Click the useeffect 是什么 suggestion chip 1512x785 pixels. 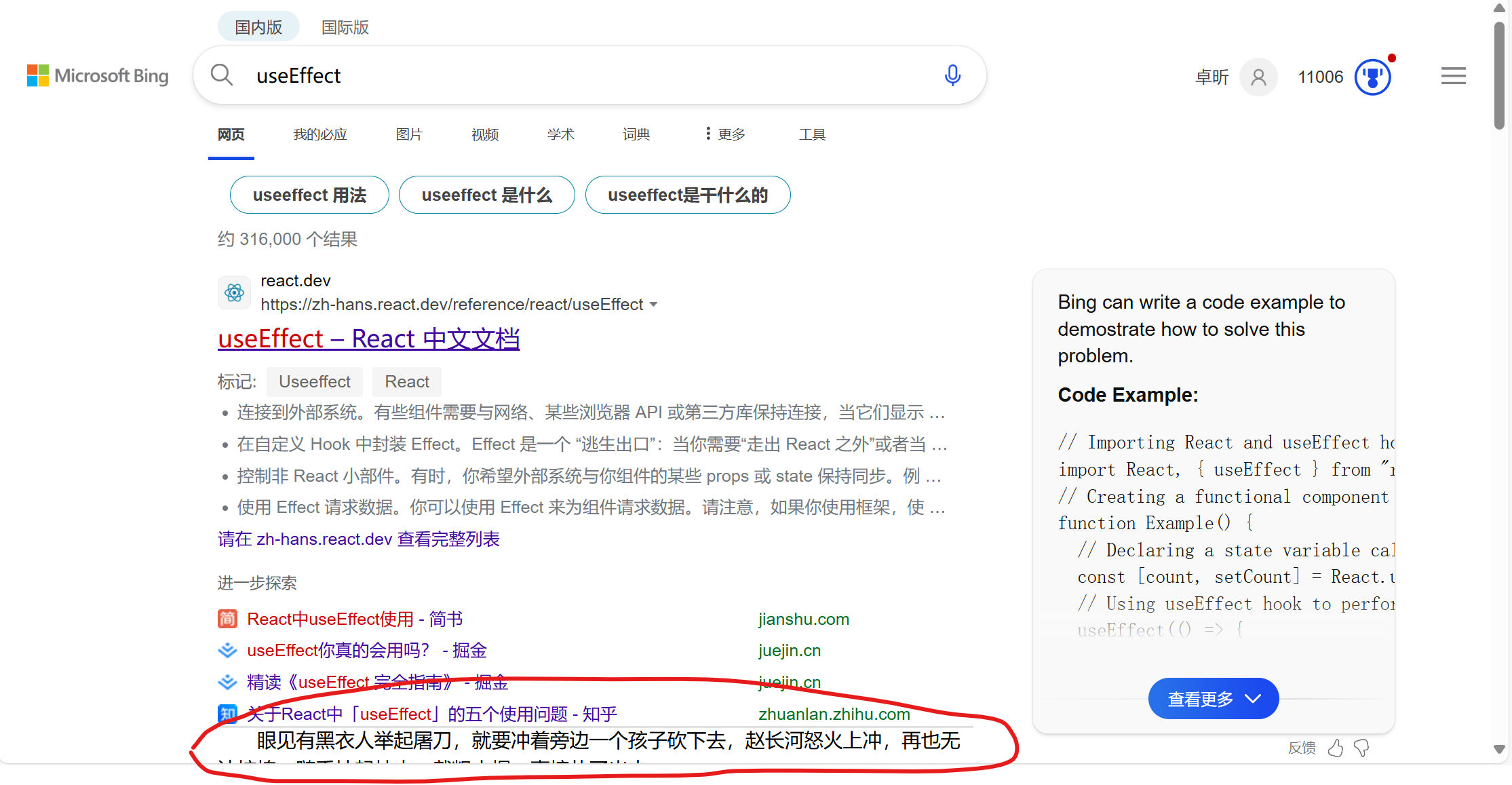[487, 195]
